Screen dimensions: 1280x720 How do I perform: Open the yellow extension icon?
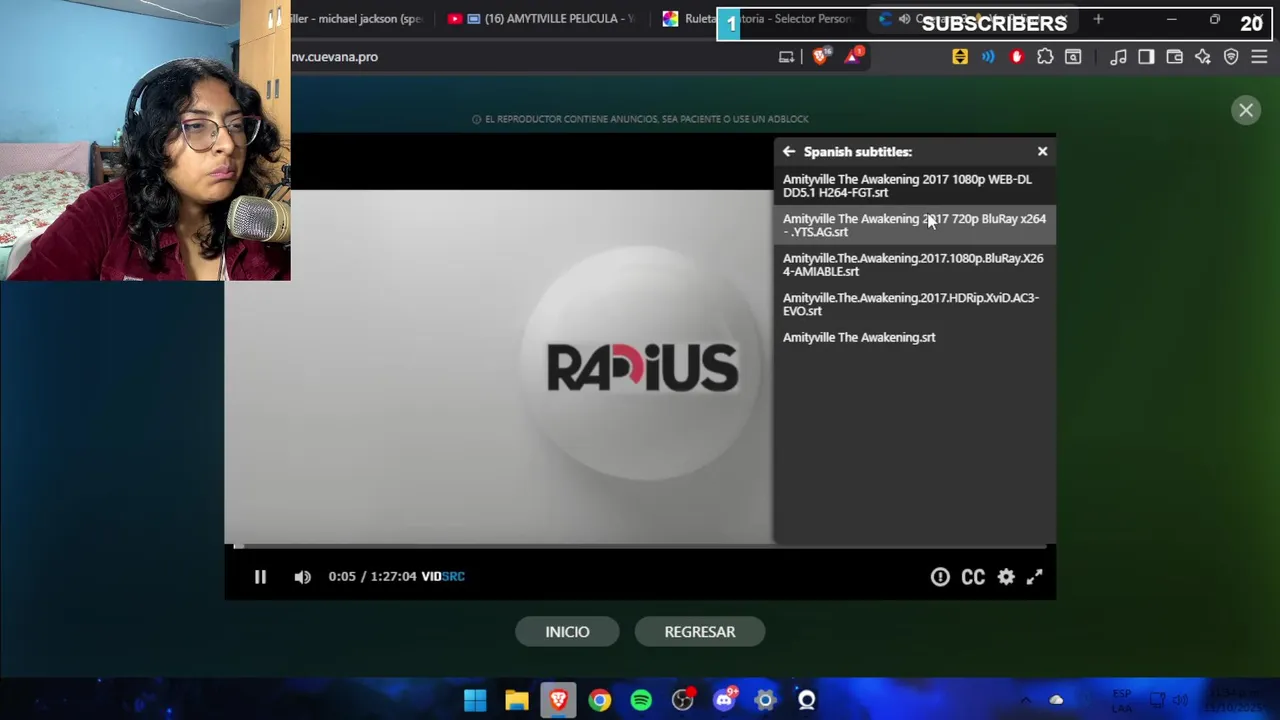pos(960,57)
